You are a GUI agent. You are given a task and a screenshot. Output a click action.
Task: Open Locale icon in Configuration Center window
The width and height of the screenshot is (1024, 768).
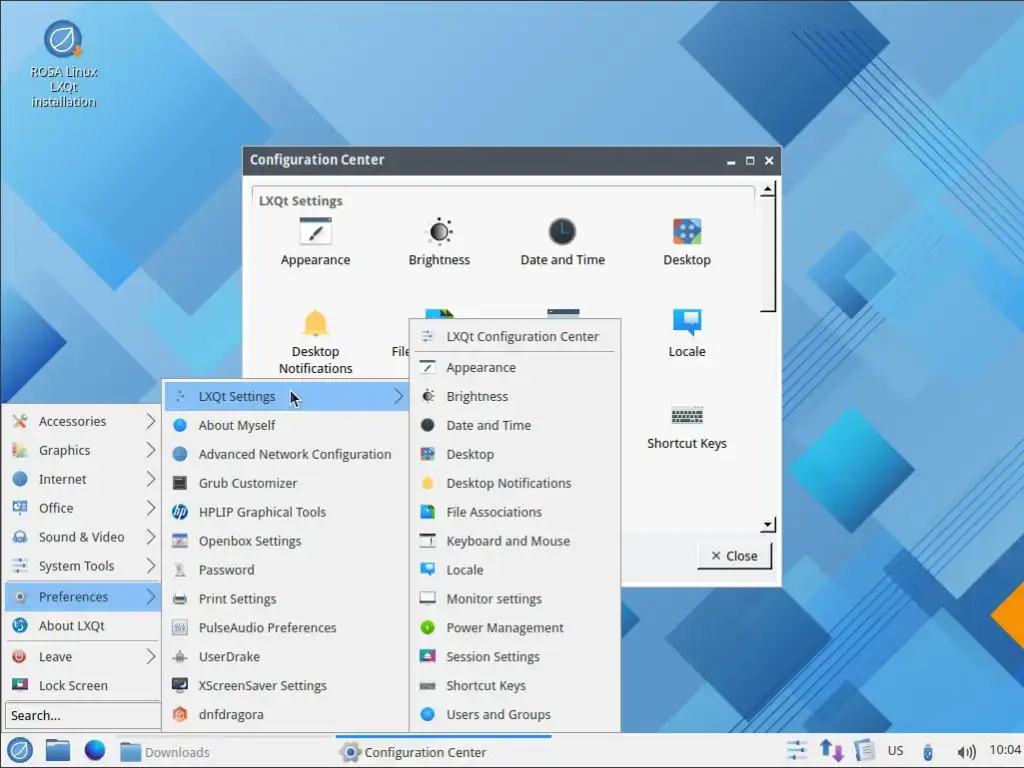(687, 323)
